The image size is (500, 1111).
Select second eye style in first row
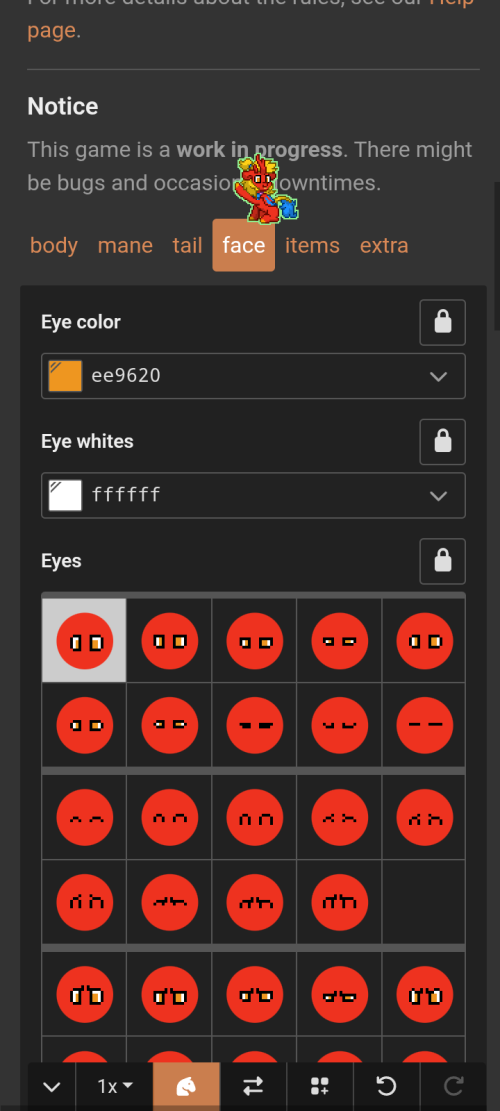pyautogui.click(x=169, y=641)
